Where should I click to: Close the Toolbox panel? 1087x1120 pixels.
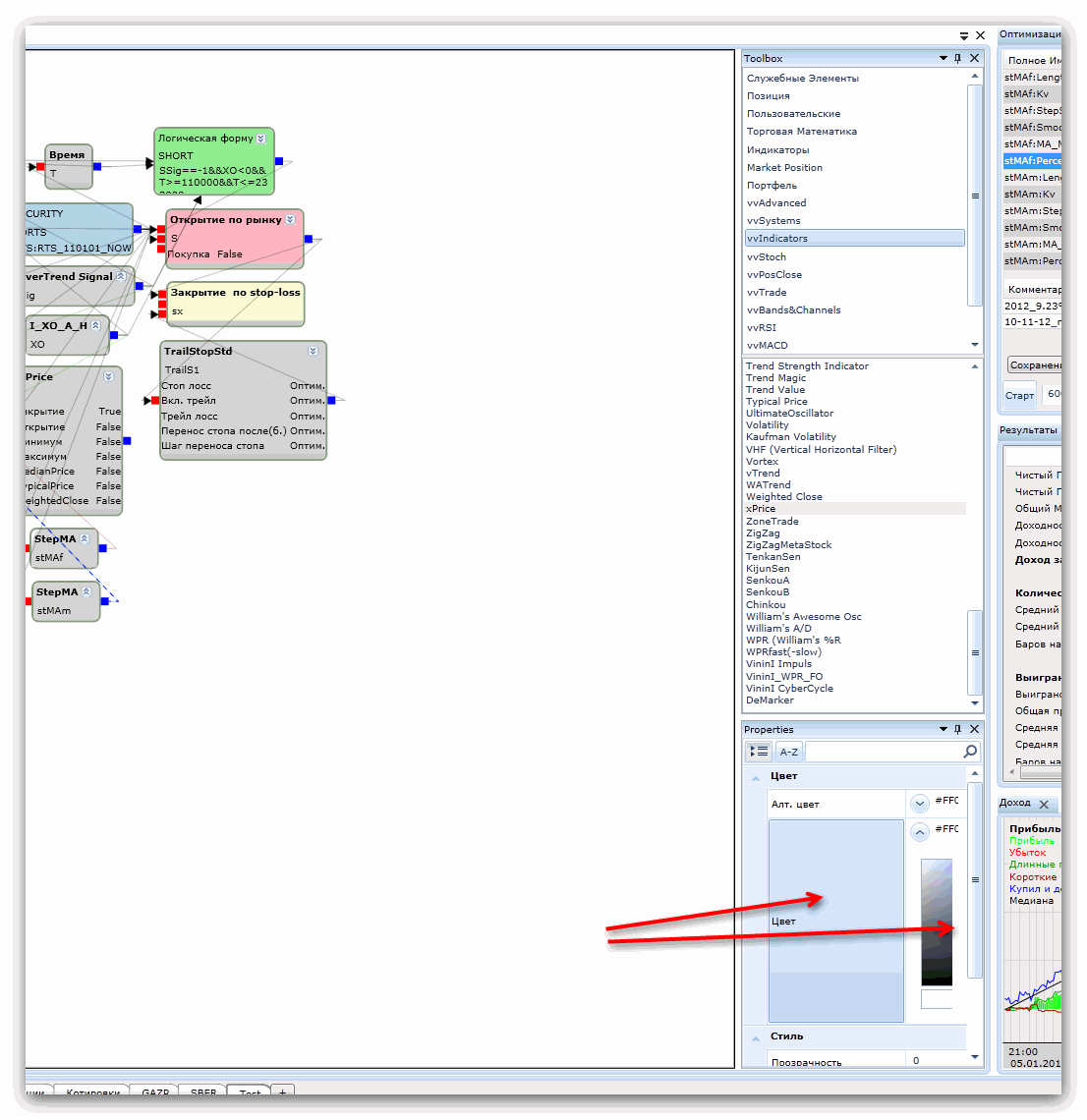pos(974,59)
